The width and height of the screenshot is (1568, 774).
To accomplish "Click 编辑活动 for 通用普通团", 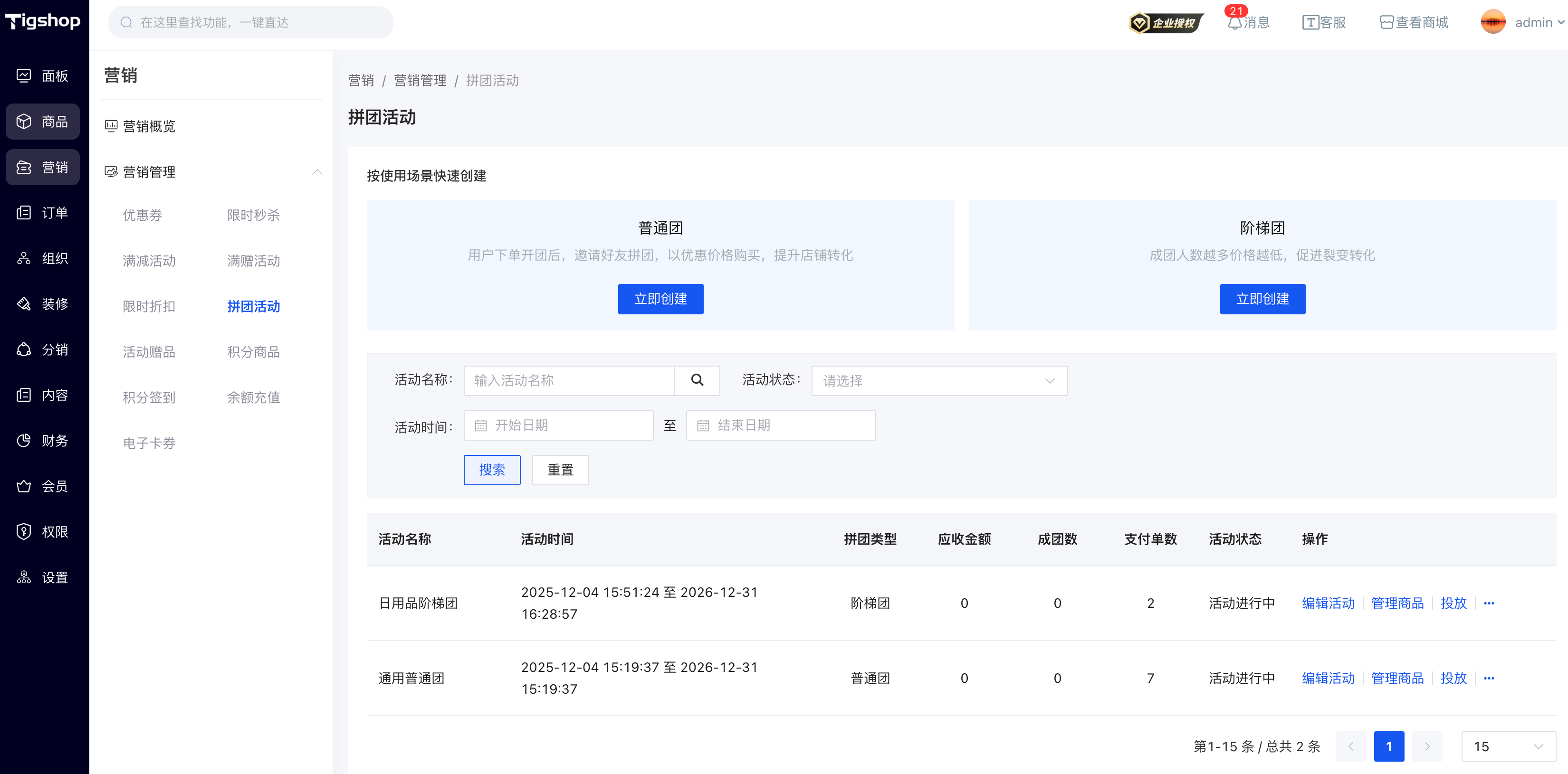I will 1328,678.
